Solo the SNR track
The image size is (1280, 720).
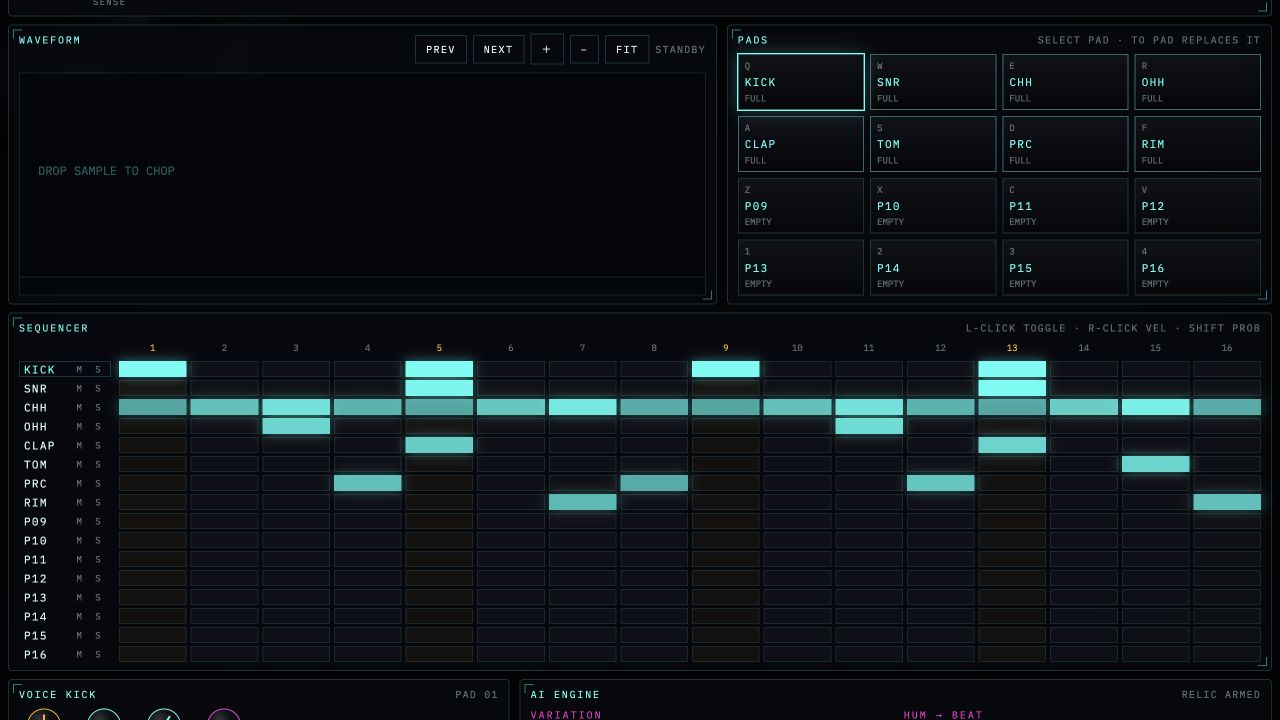98,389
